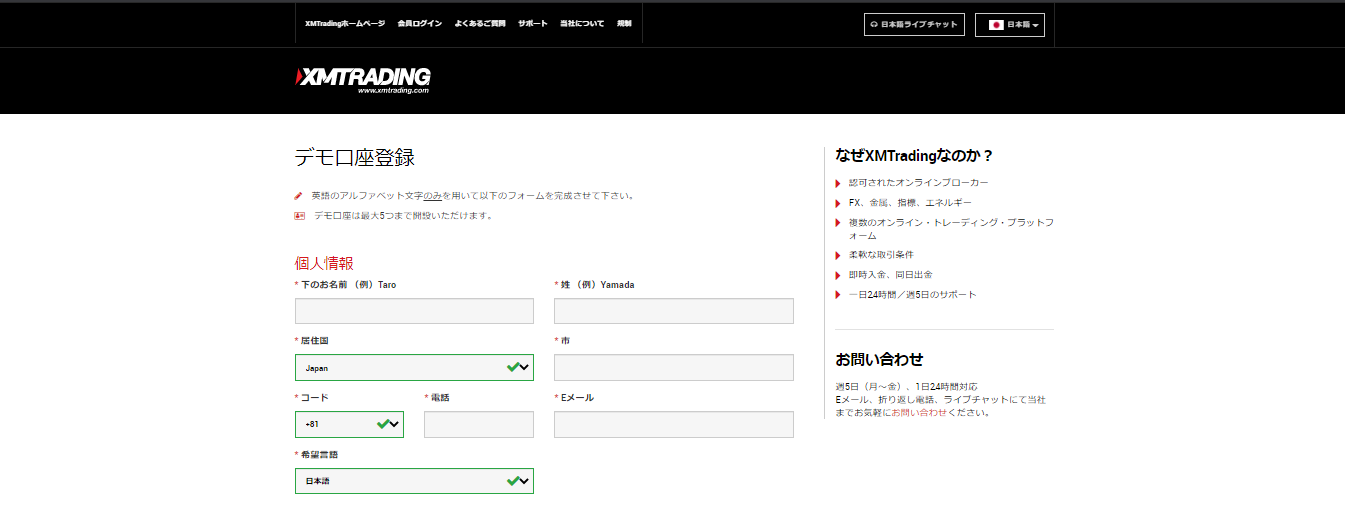Image resolution: width=1345 pixels, height=514 pixels.
Task: Click the 複数のオンライン・トレーディング・プラットフォーム text
Action: 951,229
